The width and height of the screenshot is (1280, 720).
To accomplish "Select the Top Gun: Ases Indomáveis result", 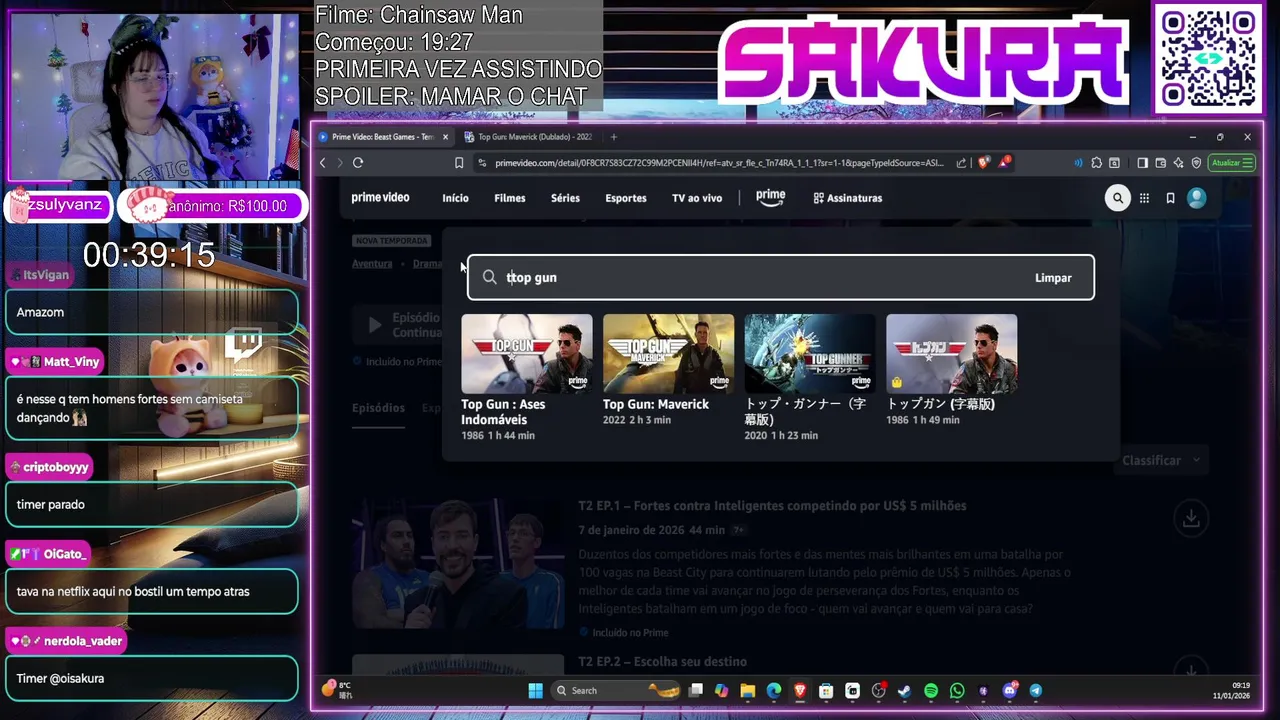I will (x=526, y=377).
